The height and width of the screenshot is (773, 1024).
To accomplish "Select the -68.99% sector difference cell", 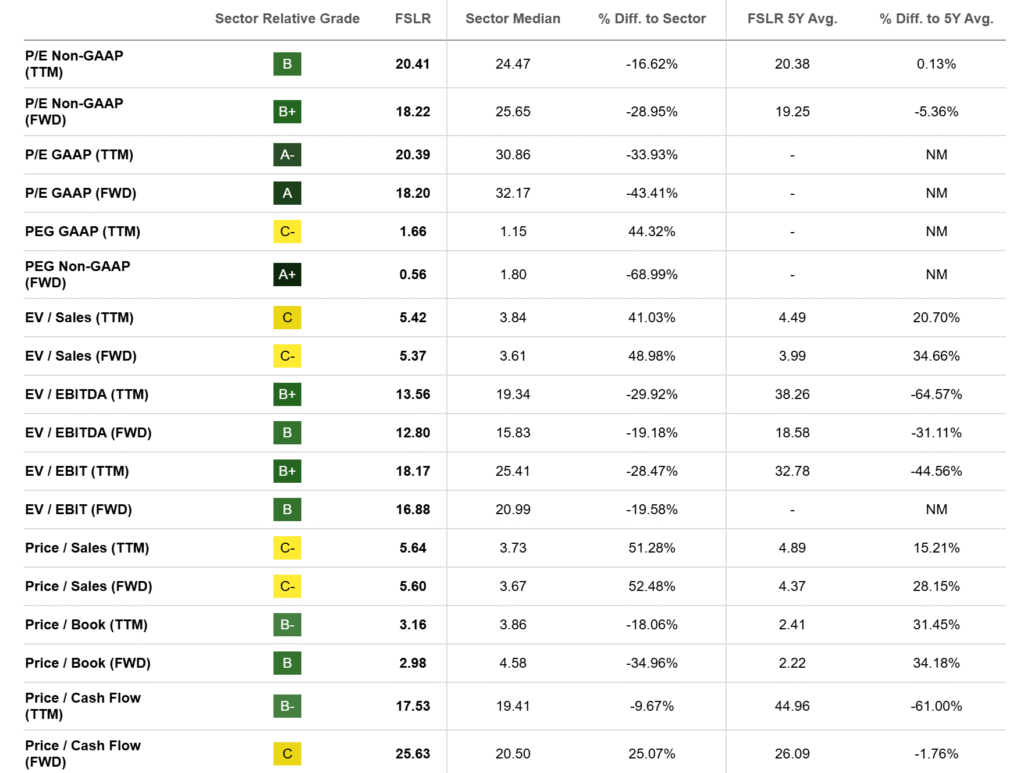I will click(x=652, y=275).
